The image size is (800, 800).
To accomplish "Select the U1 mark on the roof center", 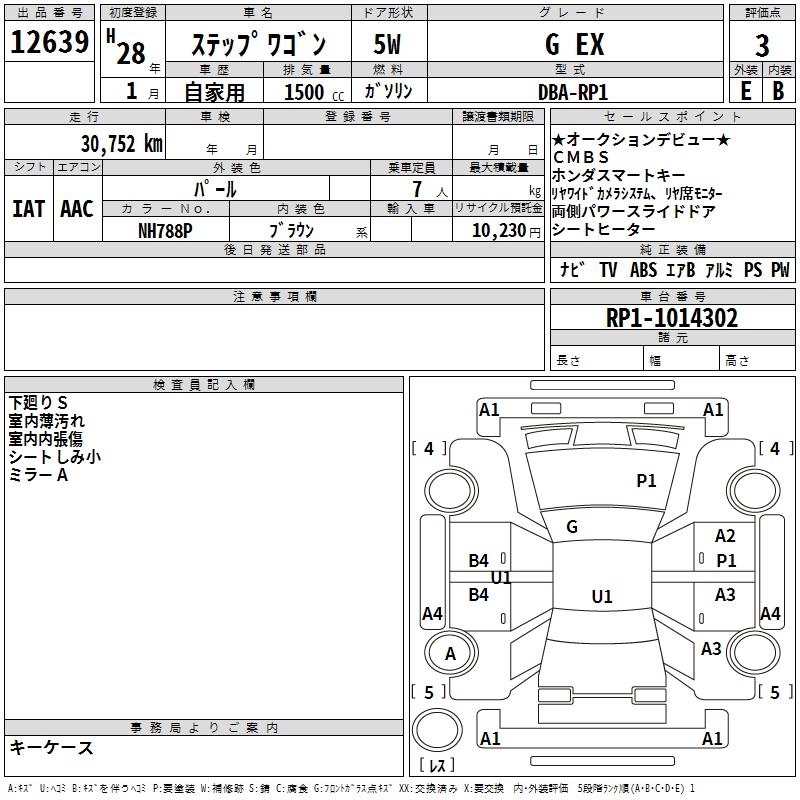I will tap(601, 597).
